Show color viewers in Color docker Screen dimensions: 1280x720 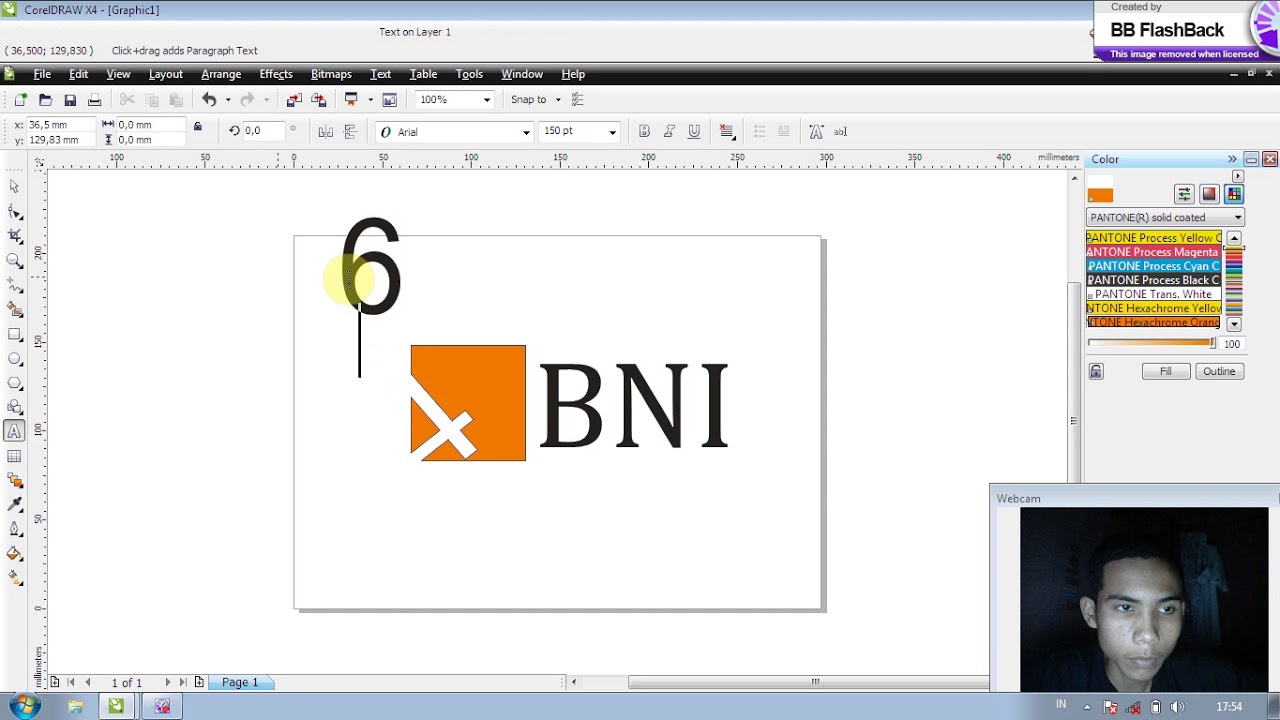point(1209,194)
